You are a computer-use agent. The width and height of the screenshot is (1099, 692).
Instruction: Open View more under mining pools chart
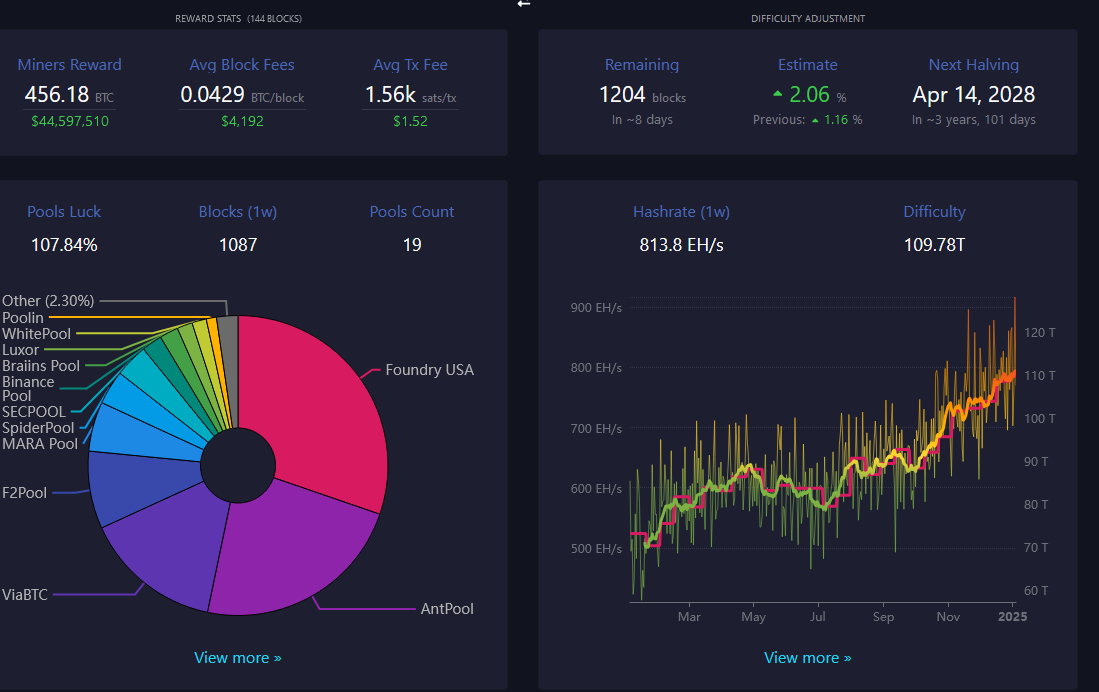click(x=238, y=658)
